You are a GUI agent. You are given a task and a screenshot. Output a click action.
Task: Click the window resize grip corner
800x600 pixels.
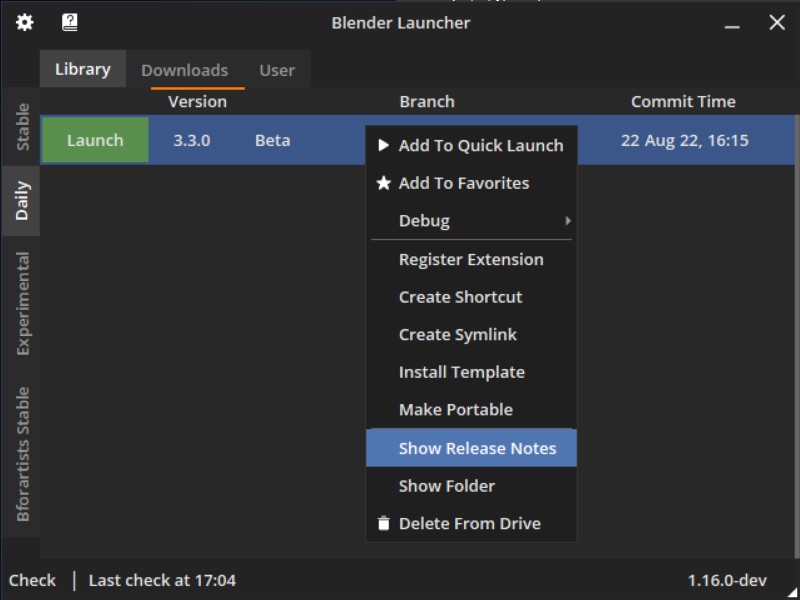[x=791, y=592]
